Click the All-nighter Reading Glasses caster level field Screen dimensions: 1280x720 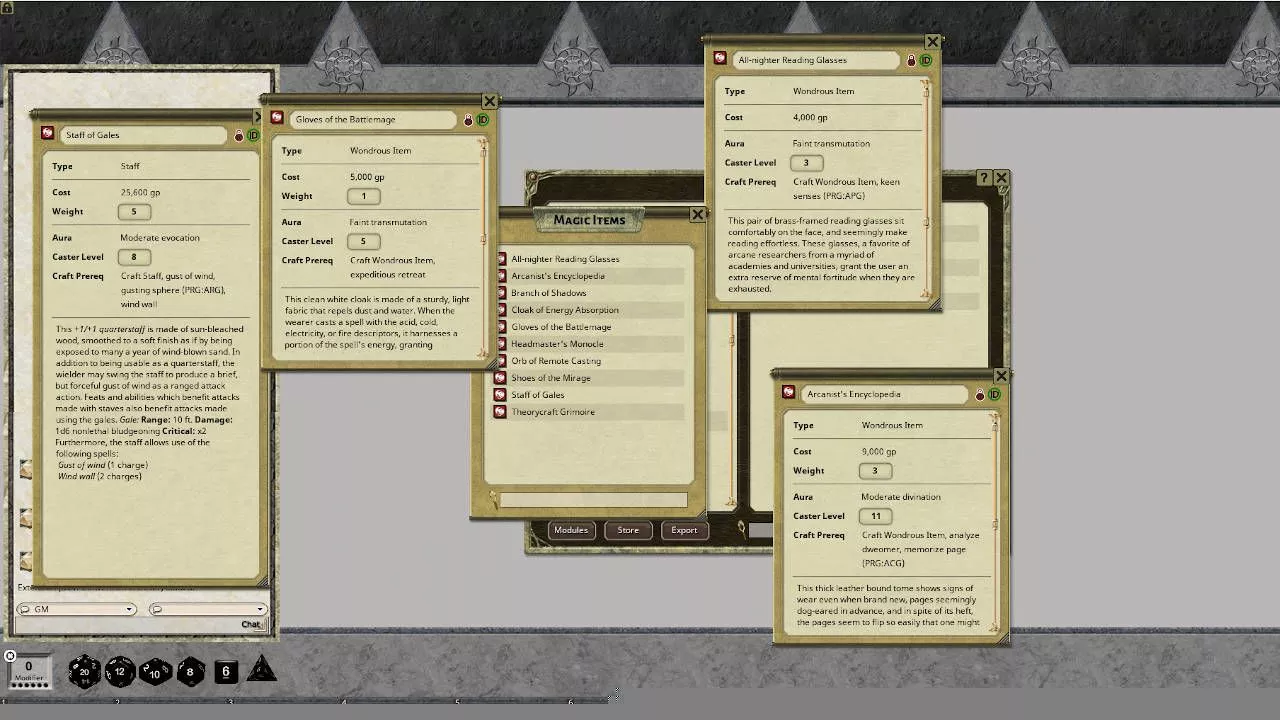[x=807, y=163]
